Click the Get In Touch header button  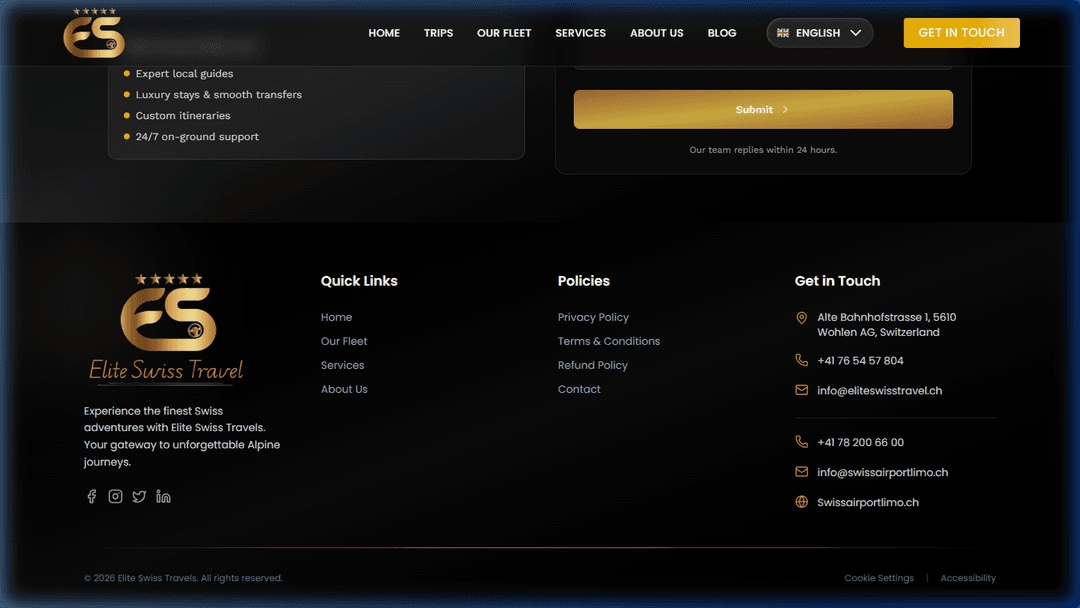[962, 32]
